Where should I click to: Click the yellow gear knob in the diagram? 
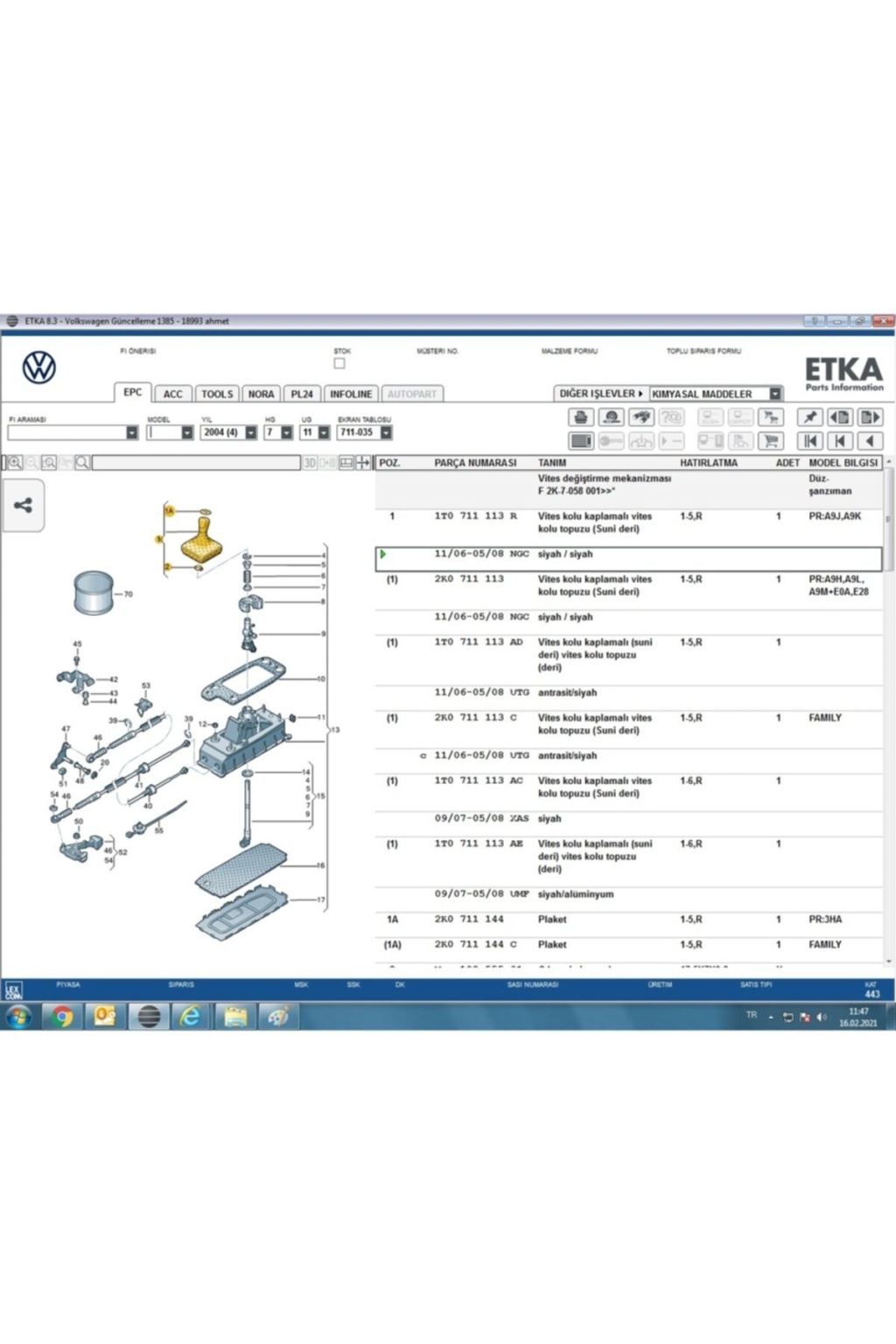tap(201, 540)
